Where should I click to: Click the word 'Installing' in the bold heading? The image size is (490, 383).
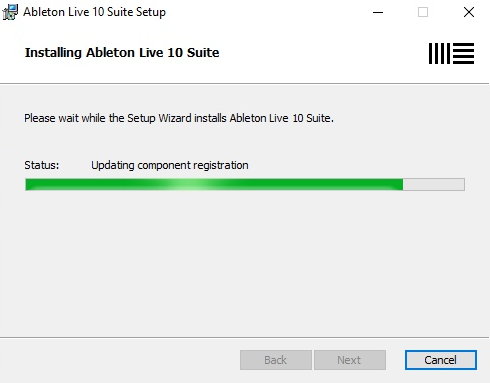coord(53,53)
